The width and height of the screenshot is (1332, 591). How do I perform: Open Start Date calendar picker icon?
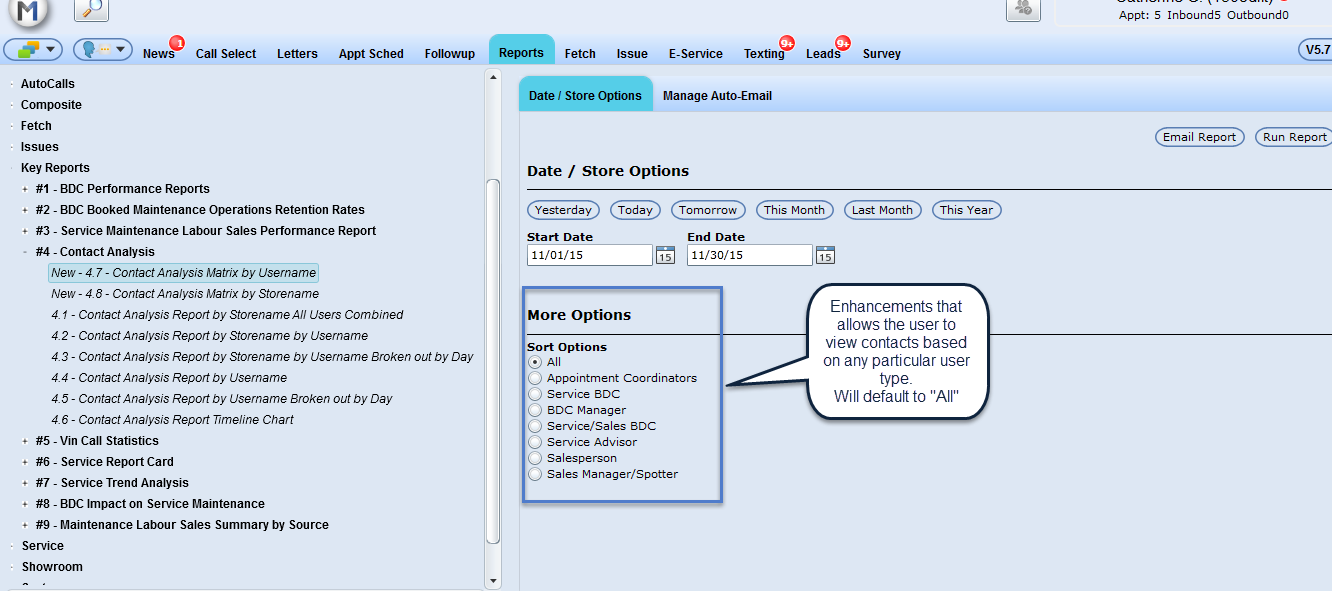click(665, 255)
